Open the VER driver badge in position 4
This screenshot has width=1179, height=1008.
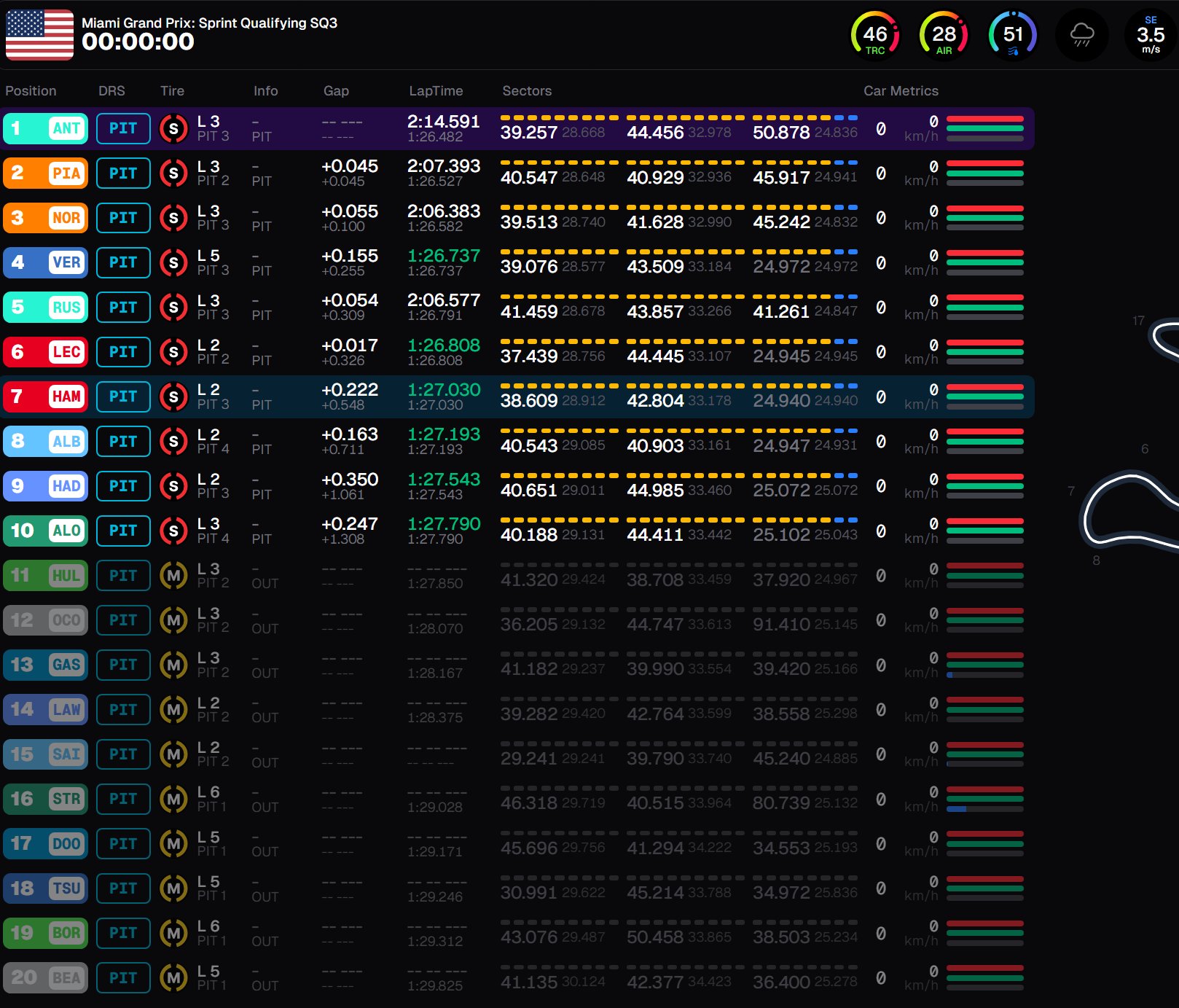(45, 262)
